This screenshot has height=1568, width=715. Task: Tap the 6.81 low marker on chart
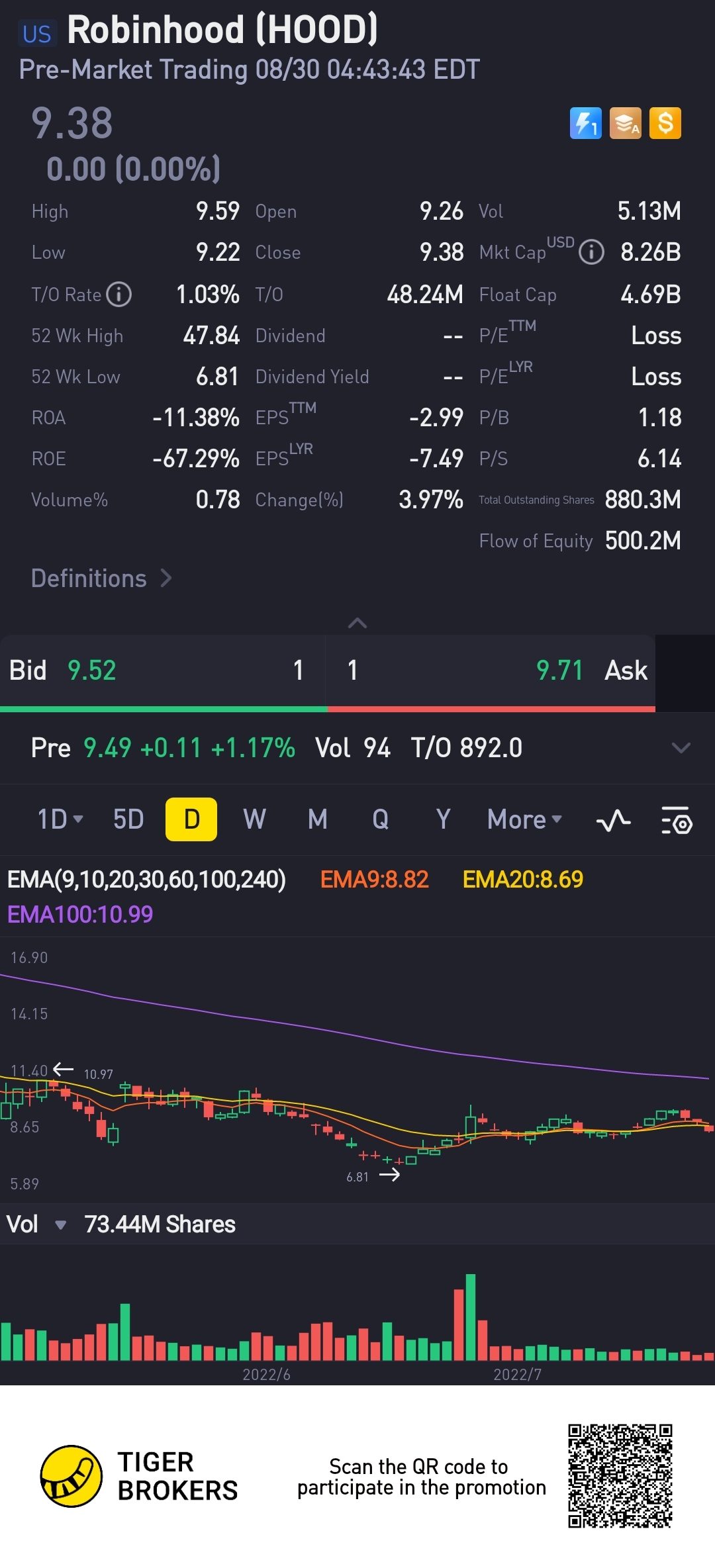pyautogui.click(x=358, y=1177)
